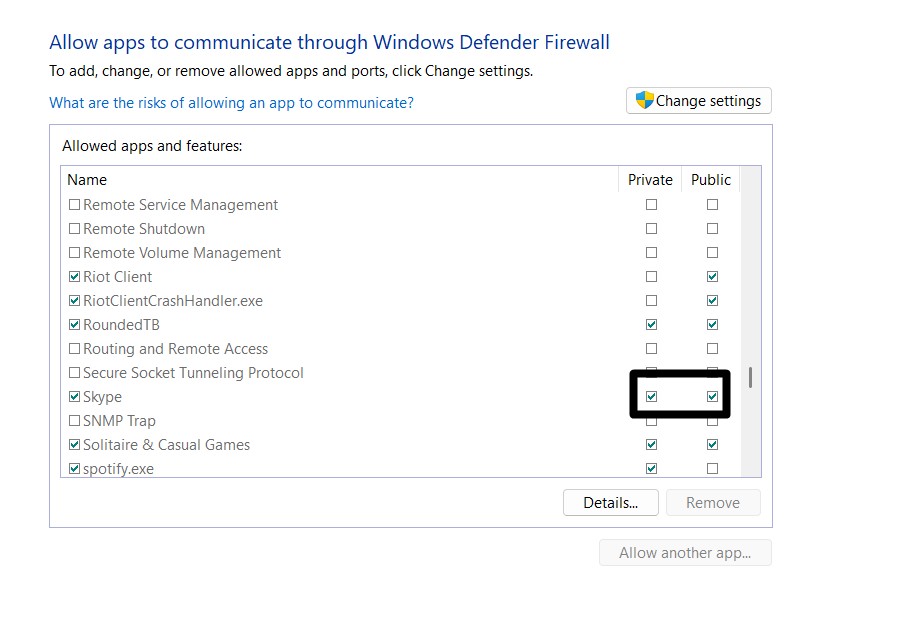913x619 pixels.
Task: Toggle the Skype name checkbox
Action: point(74,397)
